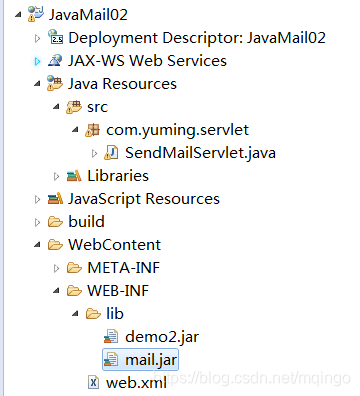Select the META-INF label
This screenshot has width=360, height=396.
pyautogui.click(x=123, y=268)
